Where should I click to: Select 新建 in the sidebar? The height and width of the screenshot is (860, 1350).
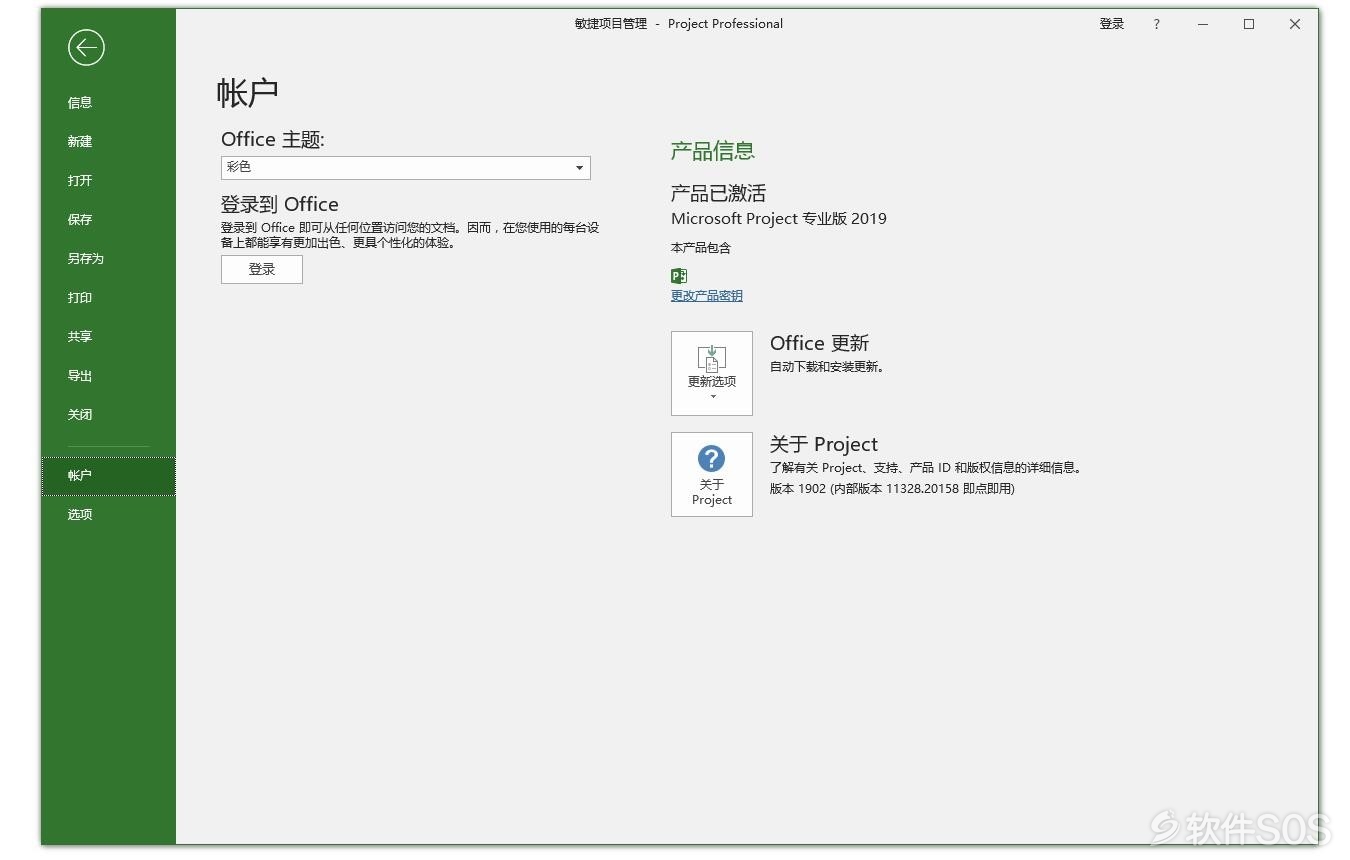click(x=108, y=141)
